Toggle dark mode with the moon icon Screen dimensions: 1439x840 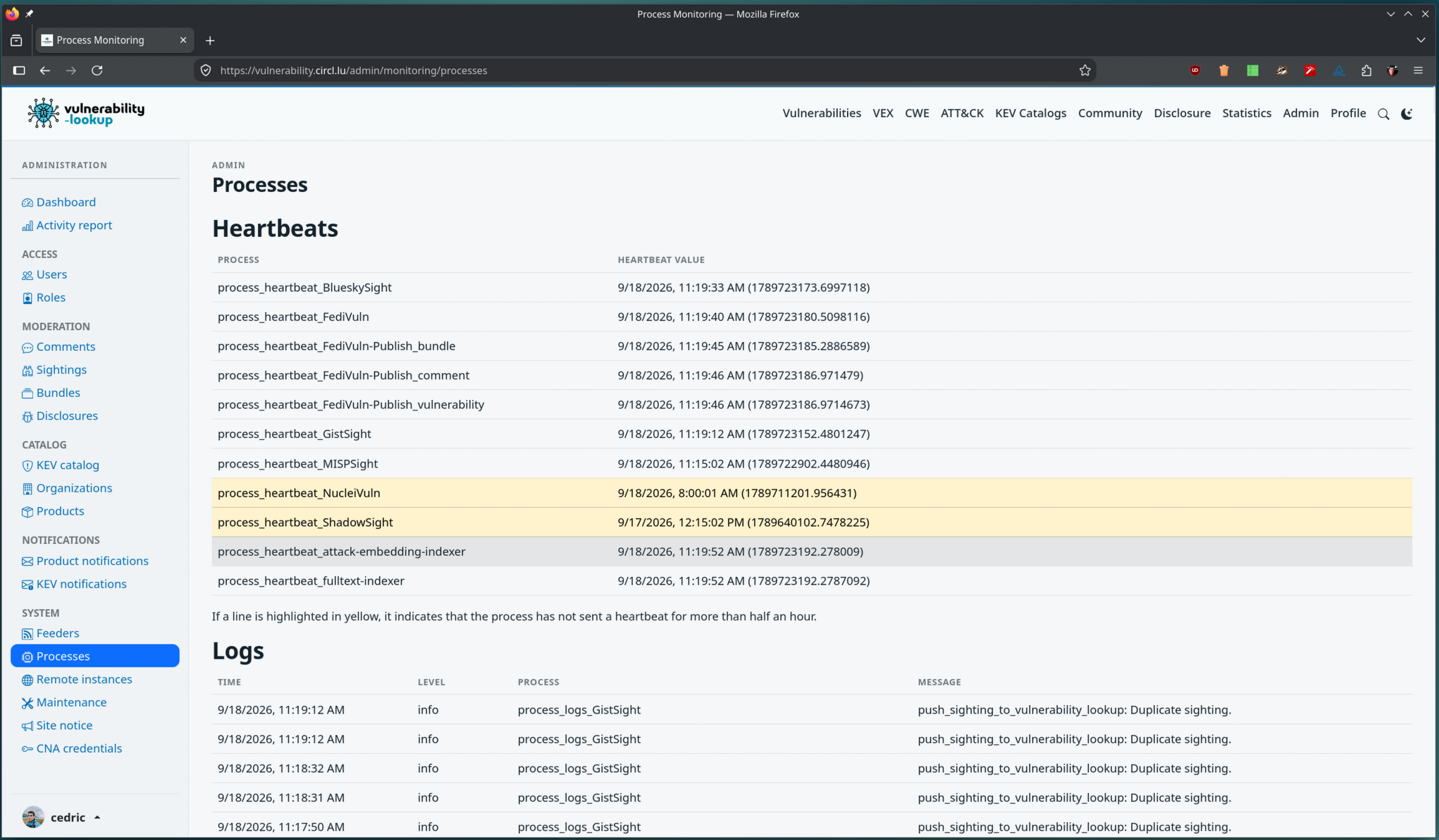click(x=1407, y=114)
